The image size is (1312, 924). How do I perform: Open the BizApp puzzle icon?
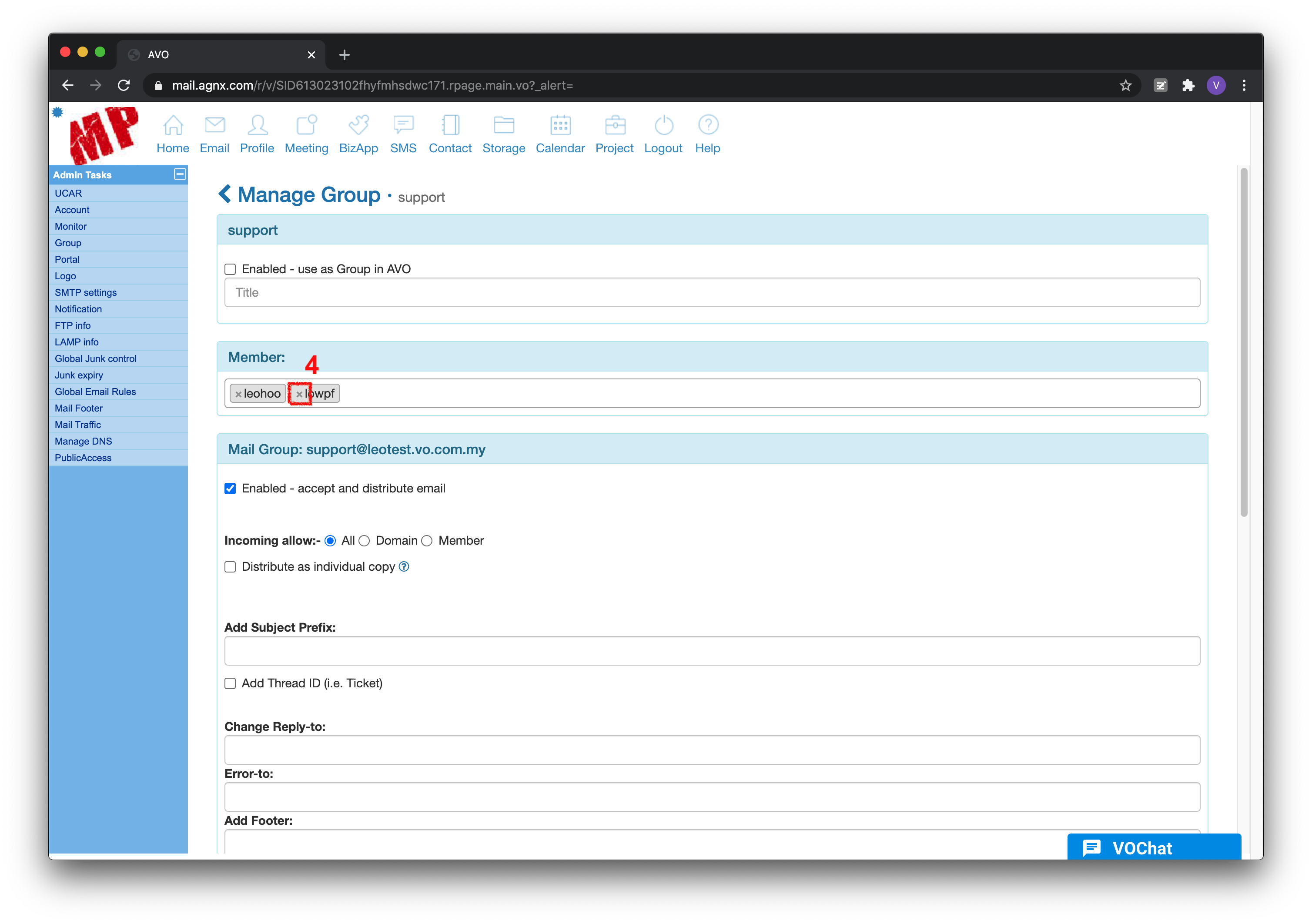[358, 125]
